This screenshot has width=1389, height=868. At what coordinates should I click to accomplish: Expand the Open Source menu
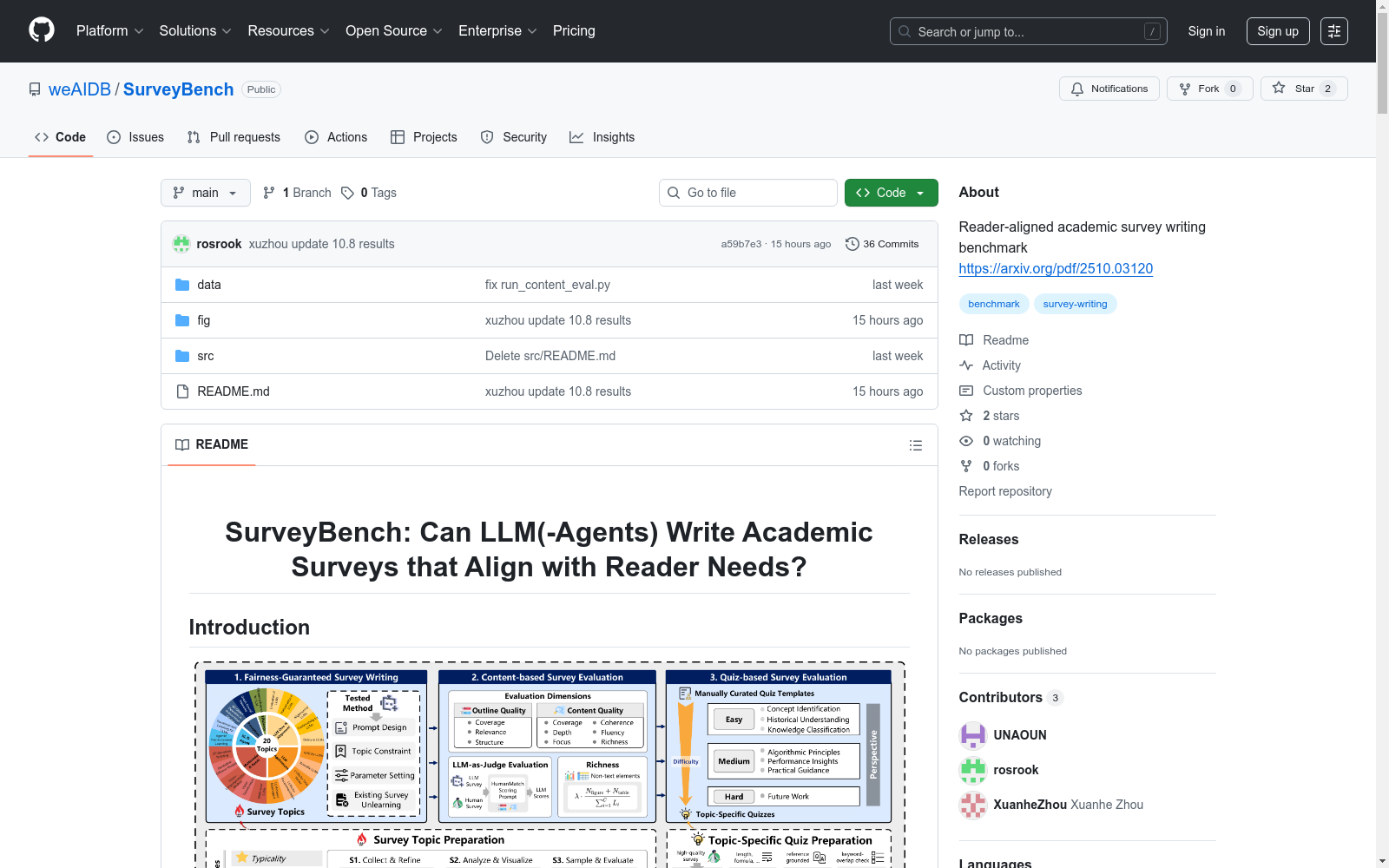pos(394,31)
